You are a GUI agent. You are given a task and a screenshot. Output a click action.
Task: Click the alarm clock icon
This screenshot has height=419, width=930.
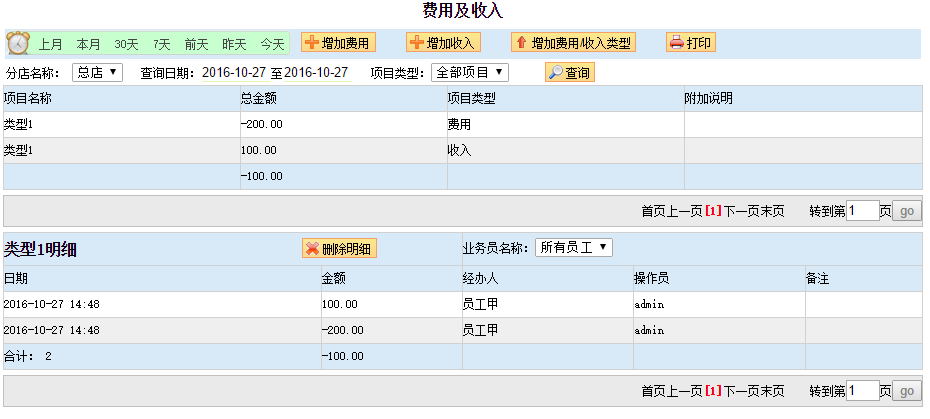17,43
